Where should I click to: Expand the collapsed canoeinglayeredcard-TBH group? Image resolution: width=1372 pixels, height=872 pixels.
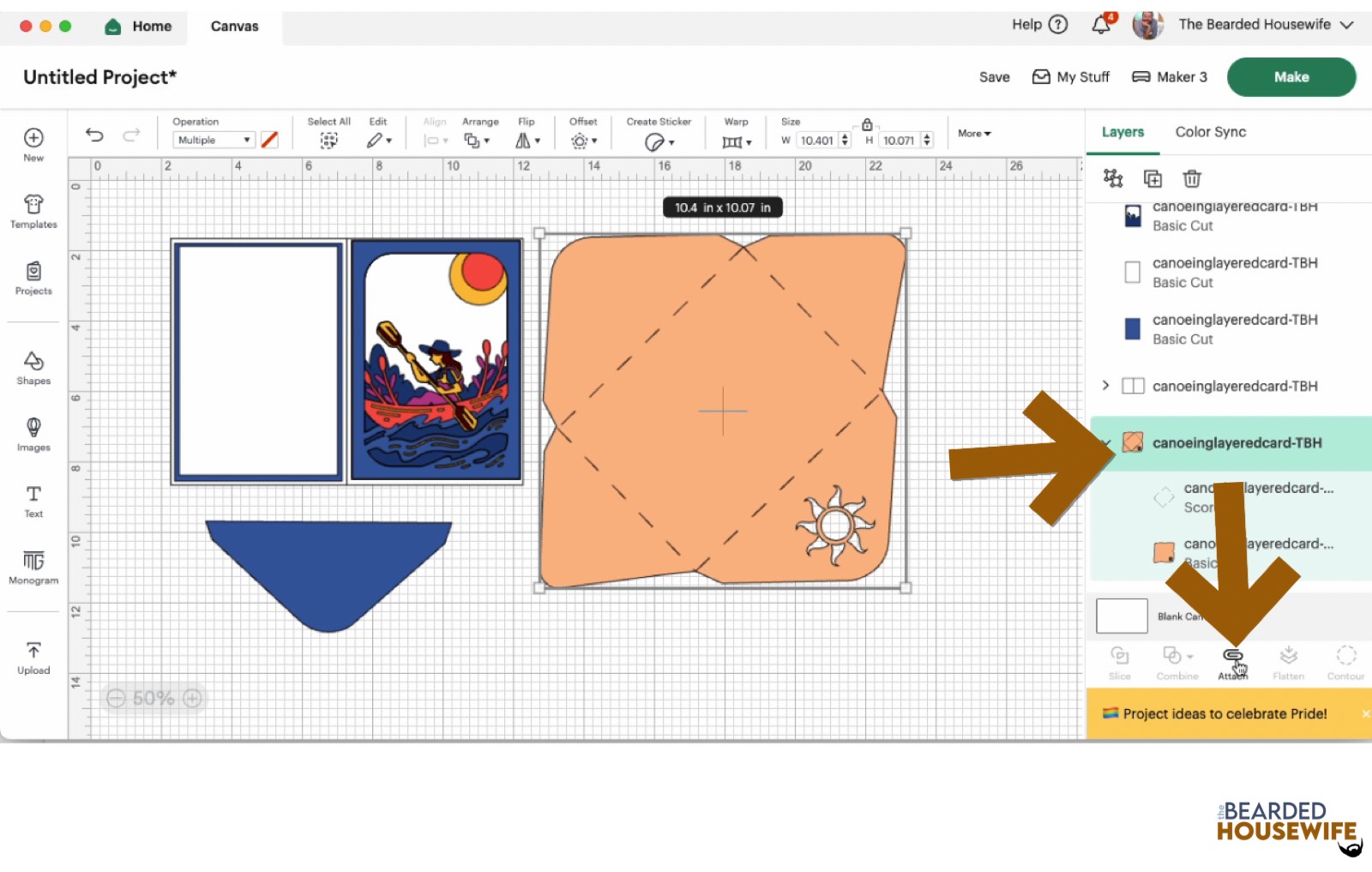click(x=1106, y=386)
